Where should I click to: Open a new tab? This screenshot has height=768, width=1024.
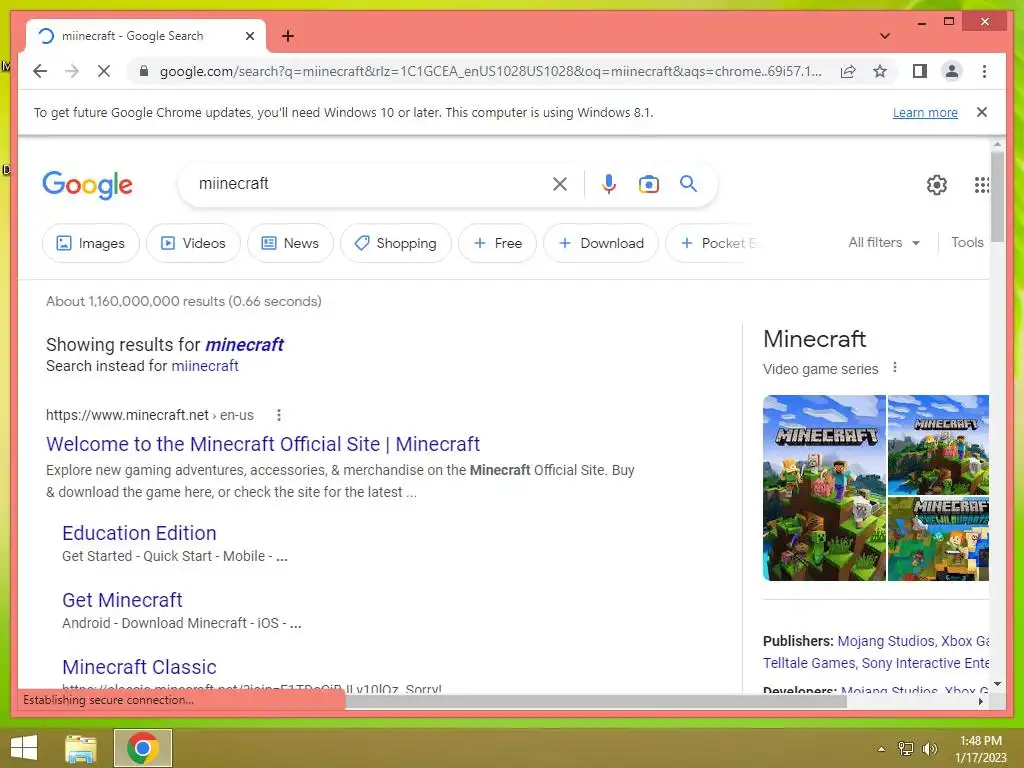pyautogui.click(x=287, y=36)
